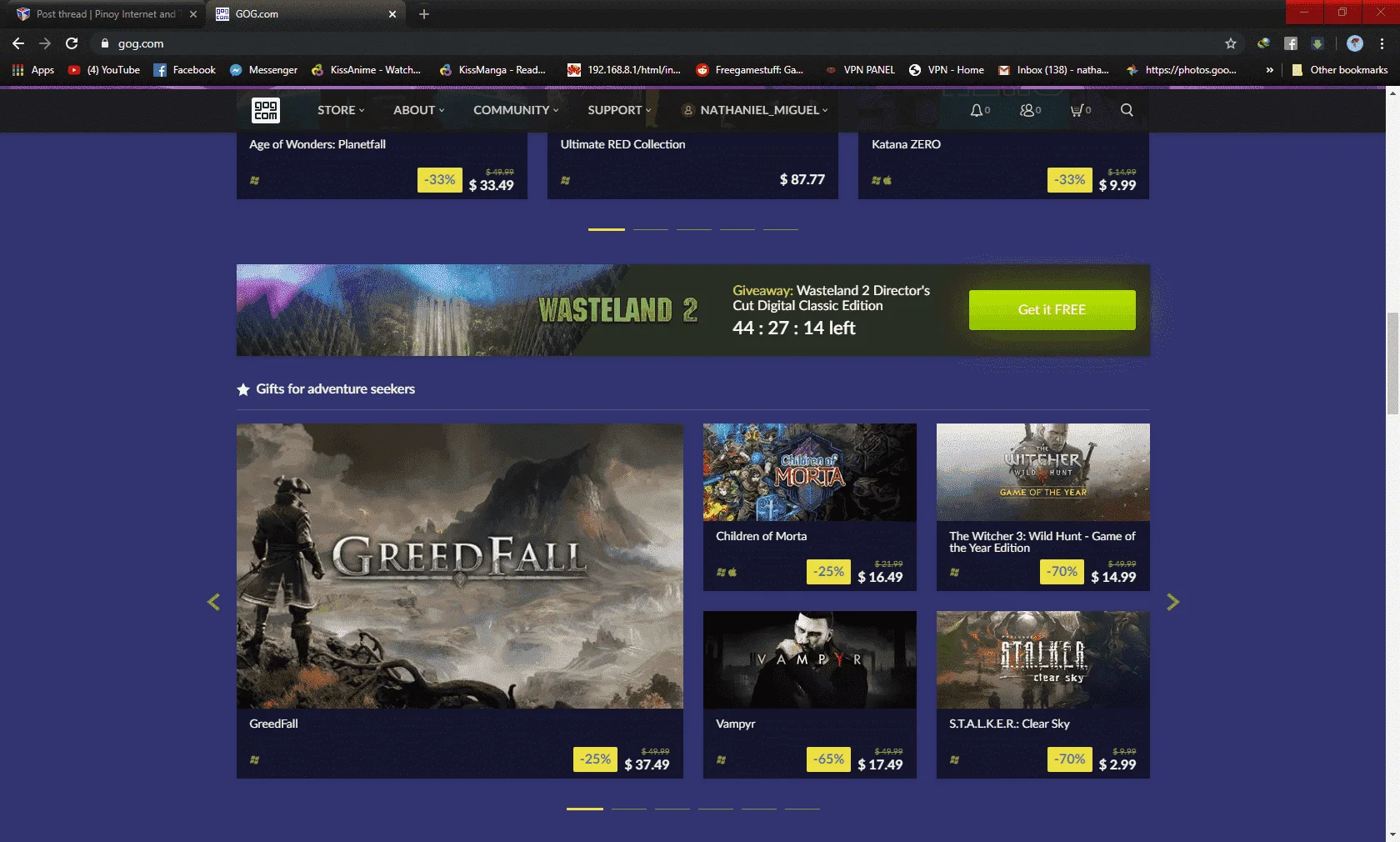This screenshot has height=842, width=1400.
Task: Open the VPN - Home bookmark
Action: [x=947, y=70]
